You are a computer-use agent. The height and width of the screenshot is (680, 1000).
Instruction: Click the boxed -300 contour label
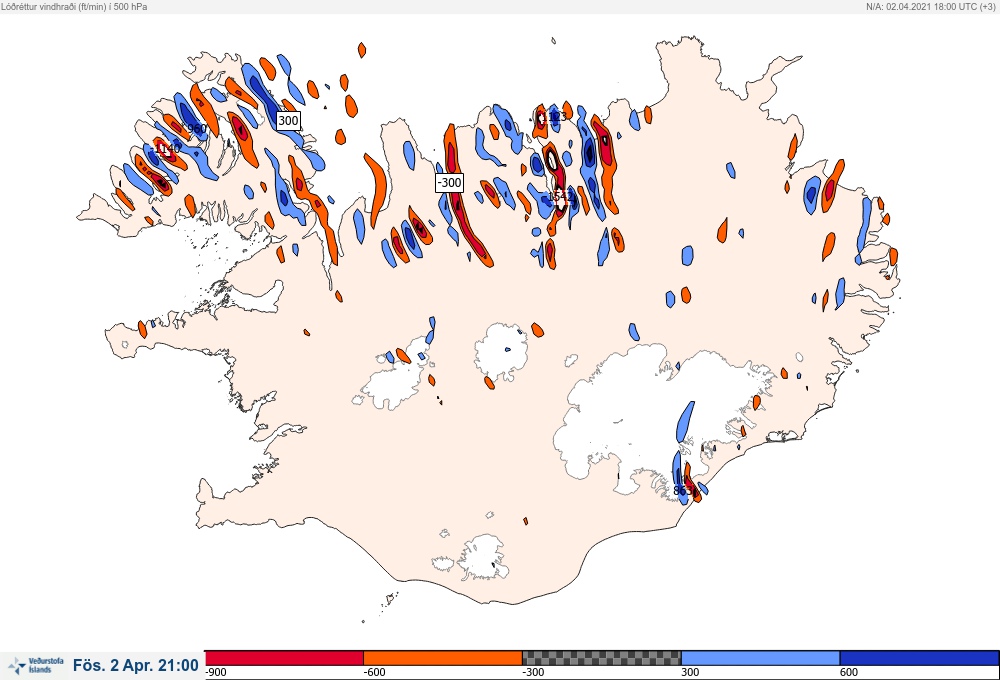click(x=449, y=182)
